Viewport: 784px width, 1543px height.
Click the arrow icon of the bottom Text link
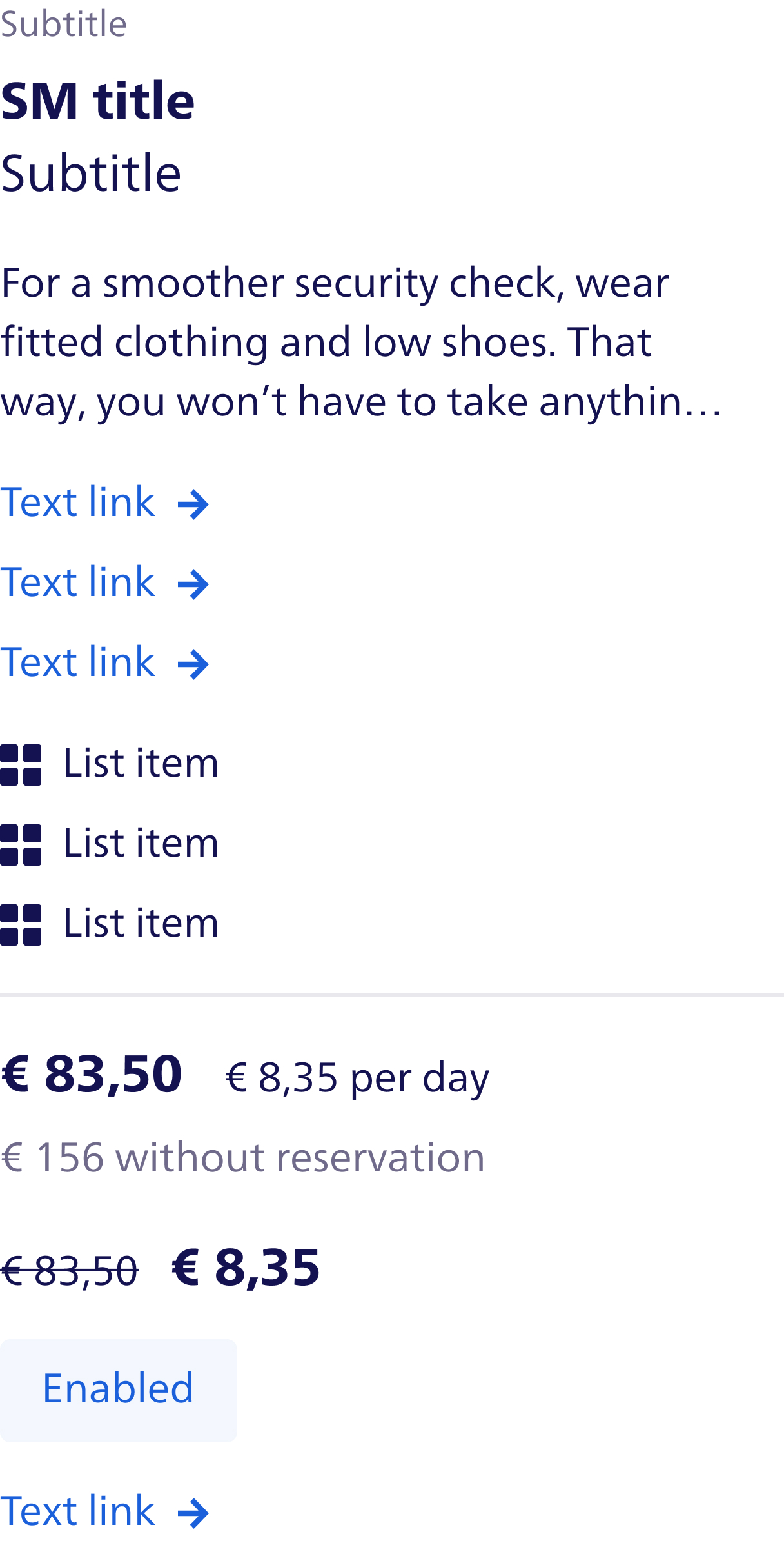click(193, 1513)
